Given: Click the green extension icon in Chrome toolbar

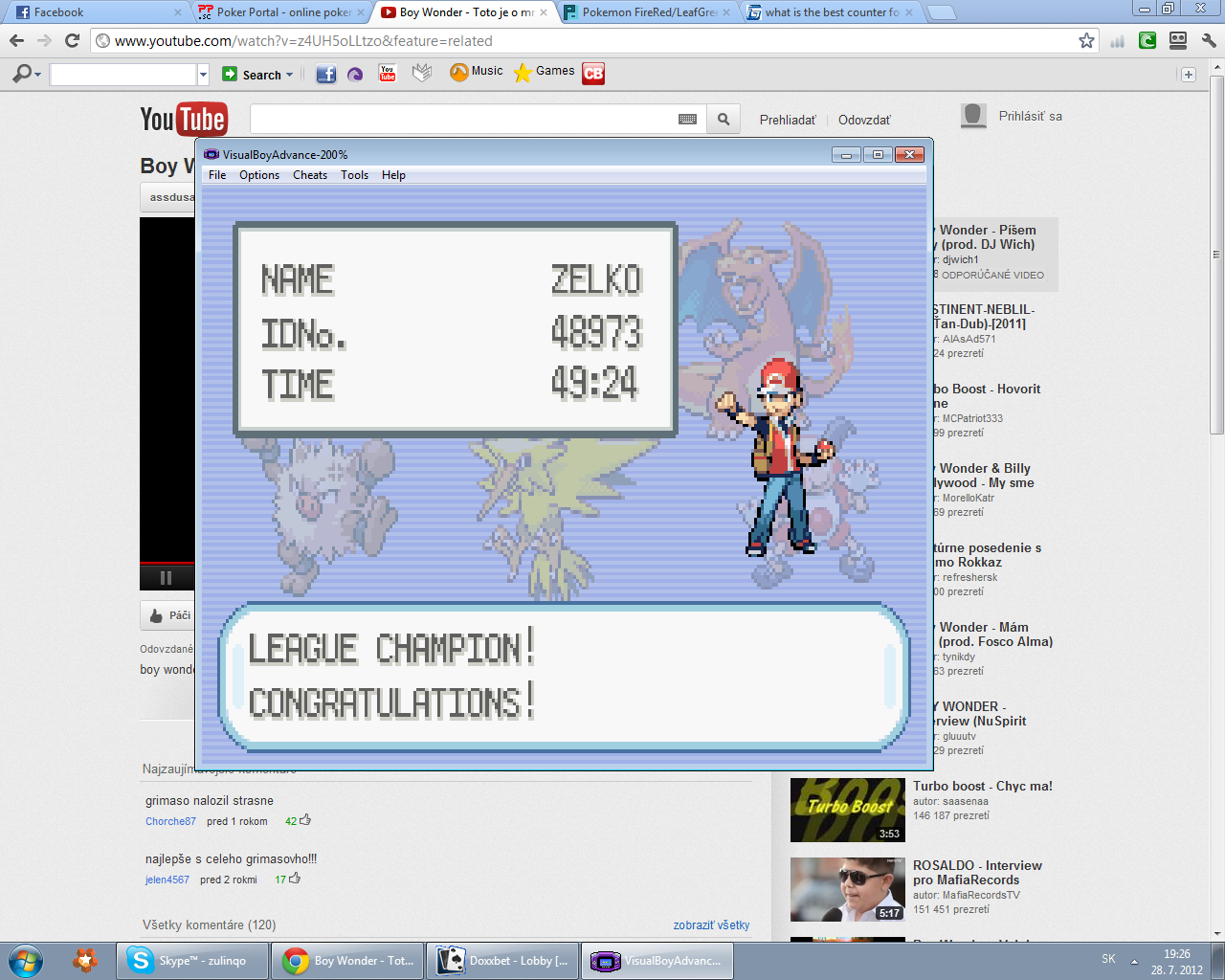Looking at the screenshot, I should click(x=1147, y=40).
